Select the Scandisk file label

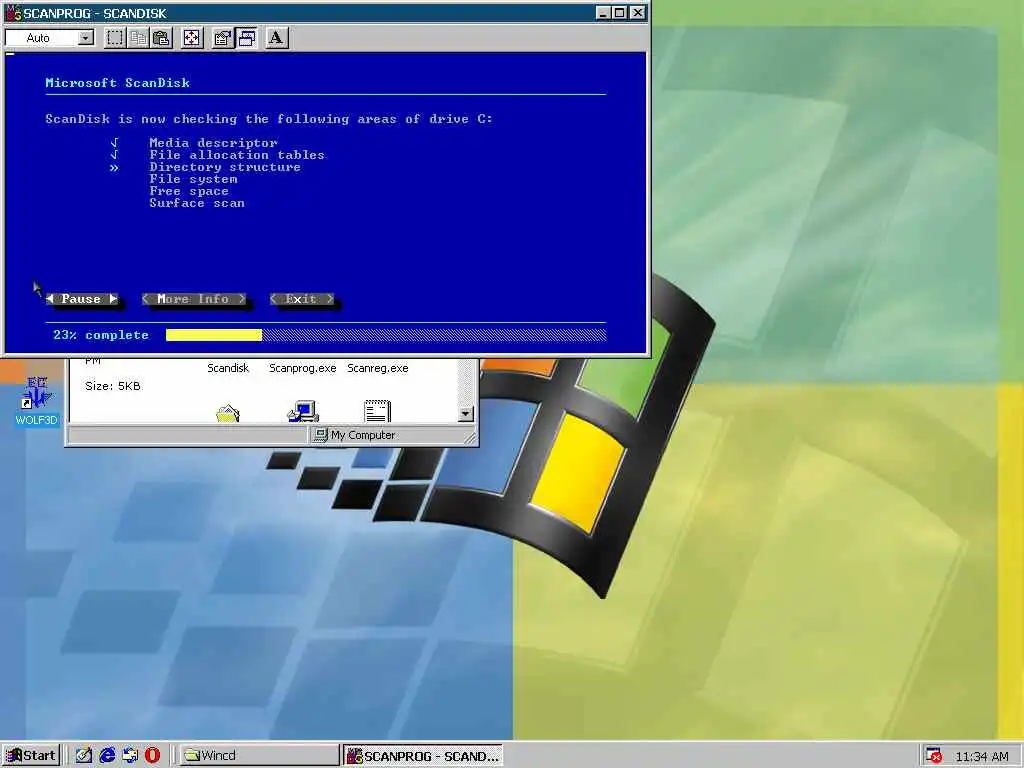click(228, 368)
